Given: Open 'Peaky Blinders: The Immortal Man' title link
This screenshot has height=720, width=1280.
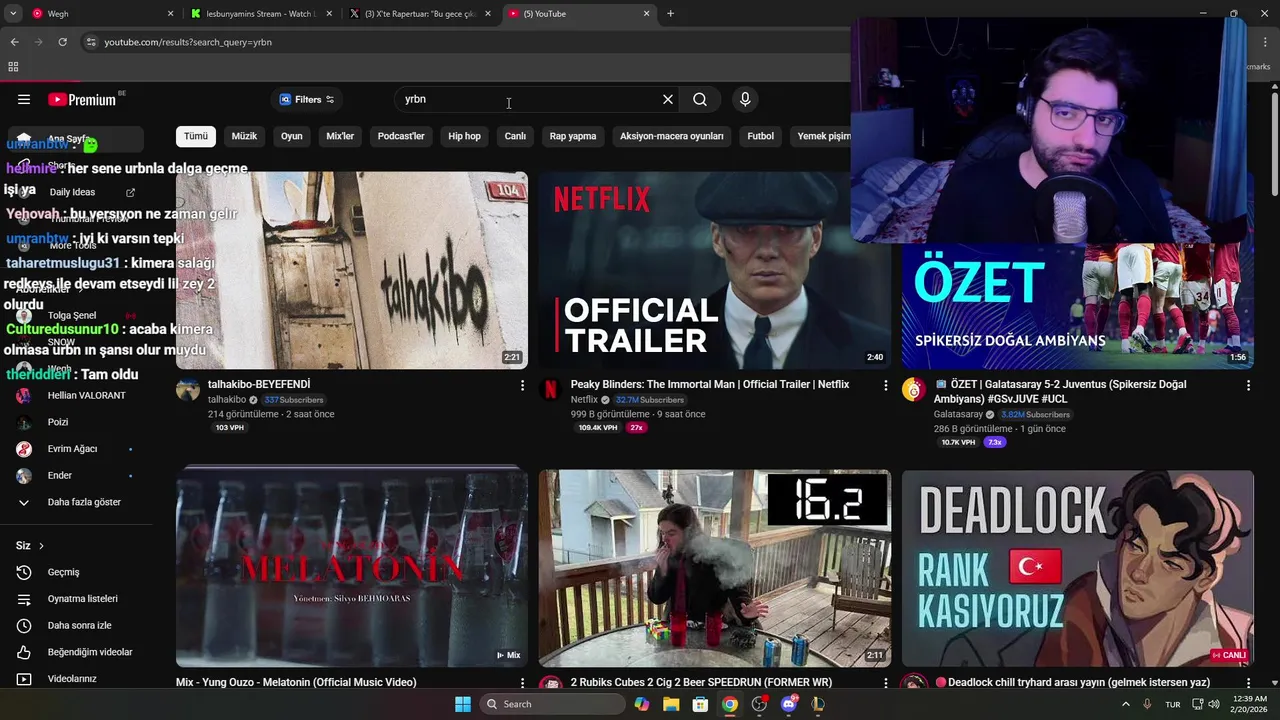Looking at the screenshot, I should [x=710, y=384].
